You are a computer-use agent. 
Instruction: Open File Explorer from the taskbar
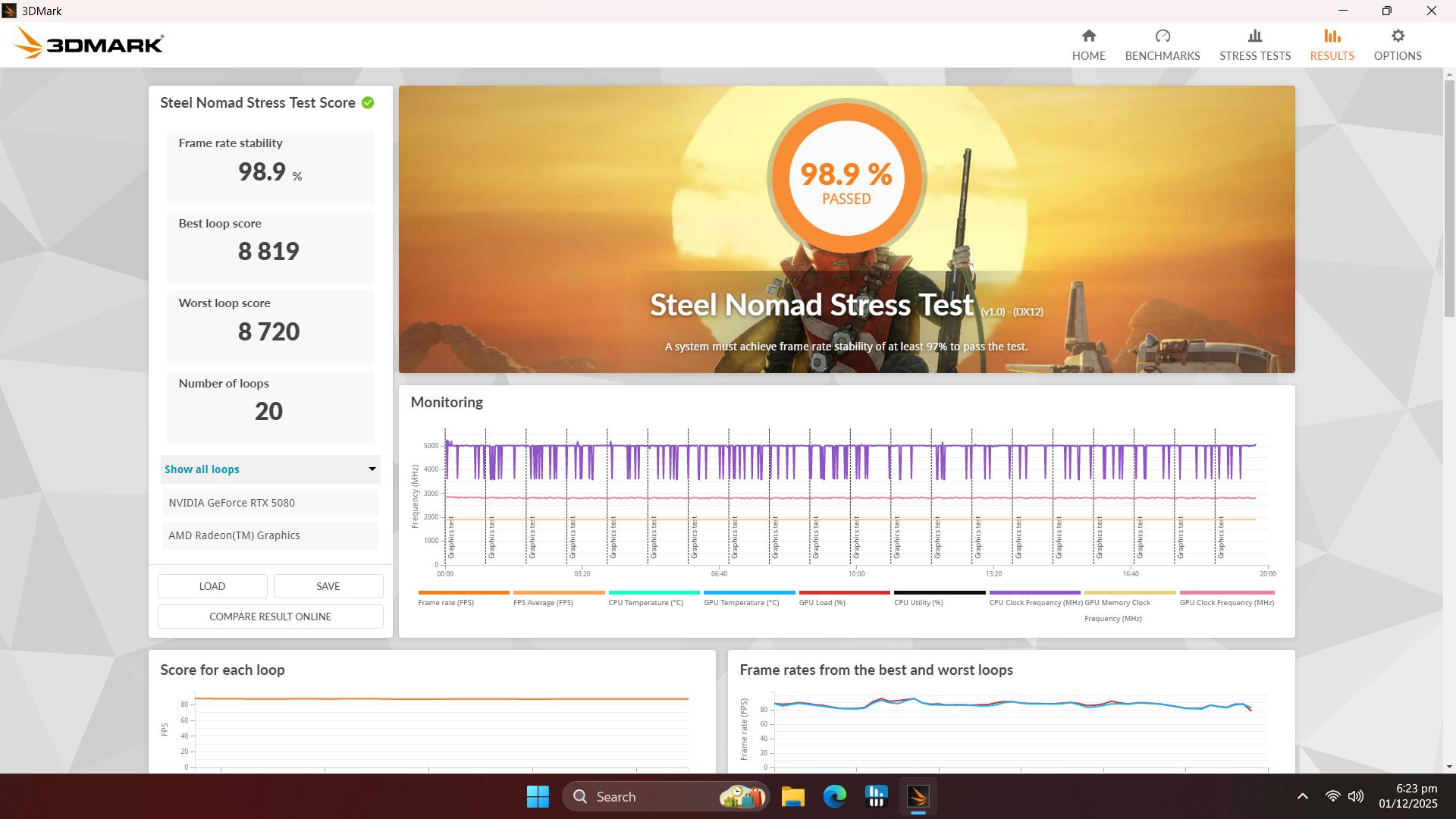(x=792, y=796)
